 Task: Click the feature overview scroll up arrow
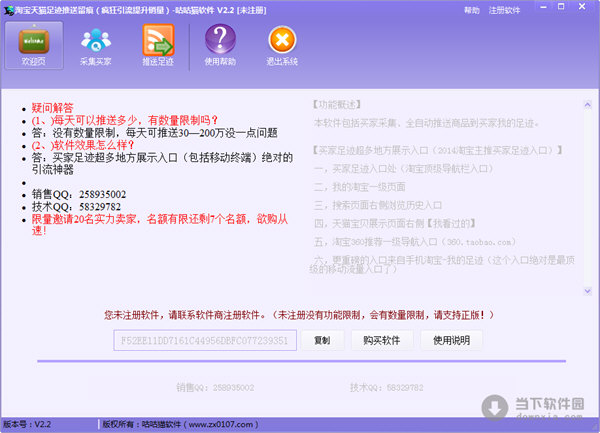[587, 104]
